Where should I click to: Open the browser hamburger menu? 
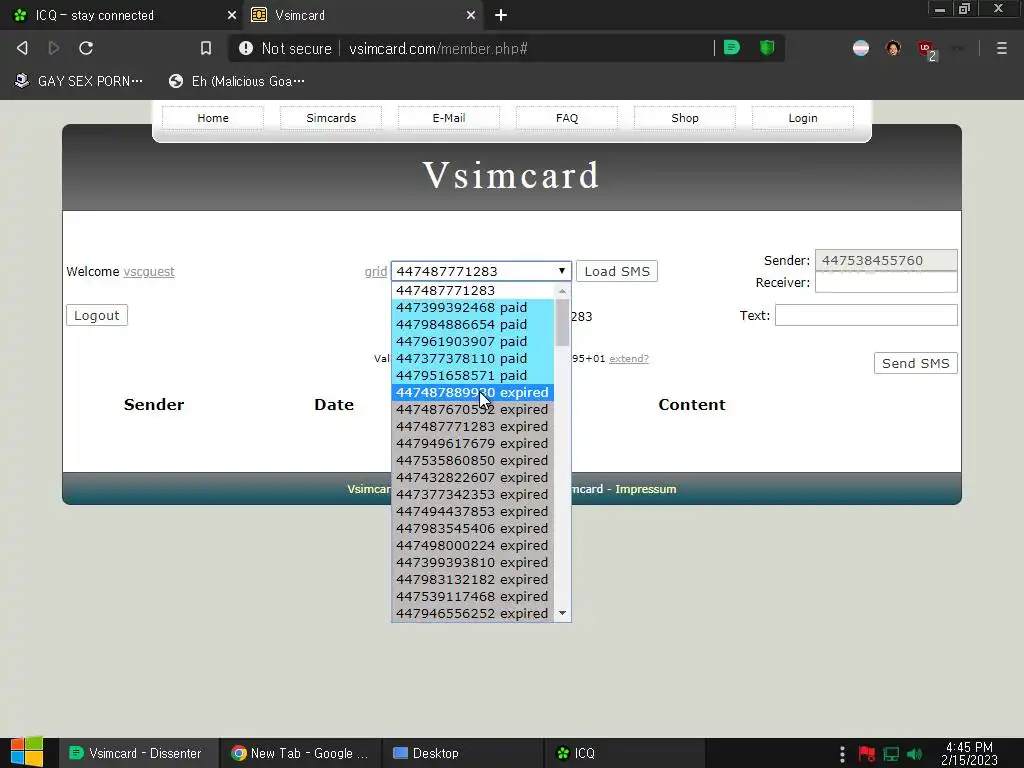click(1001, 48)
